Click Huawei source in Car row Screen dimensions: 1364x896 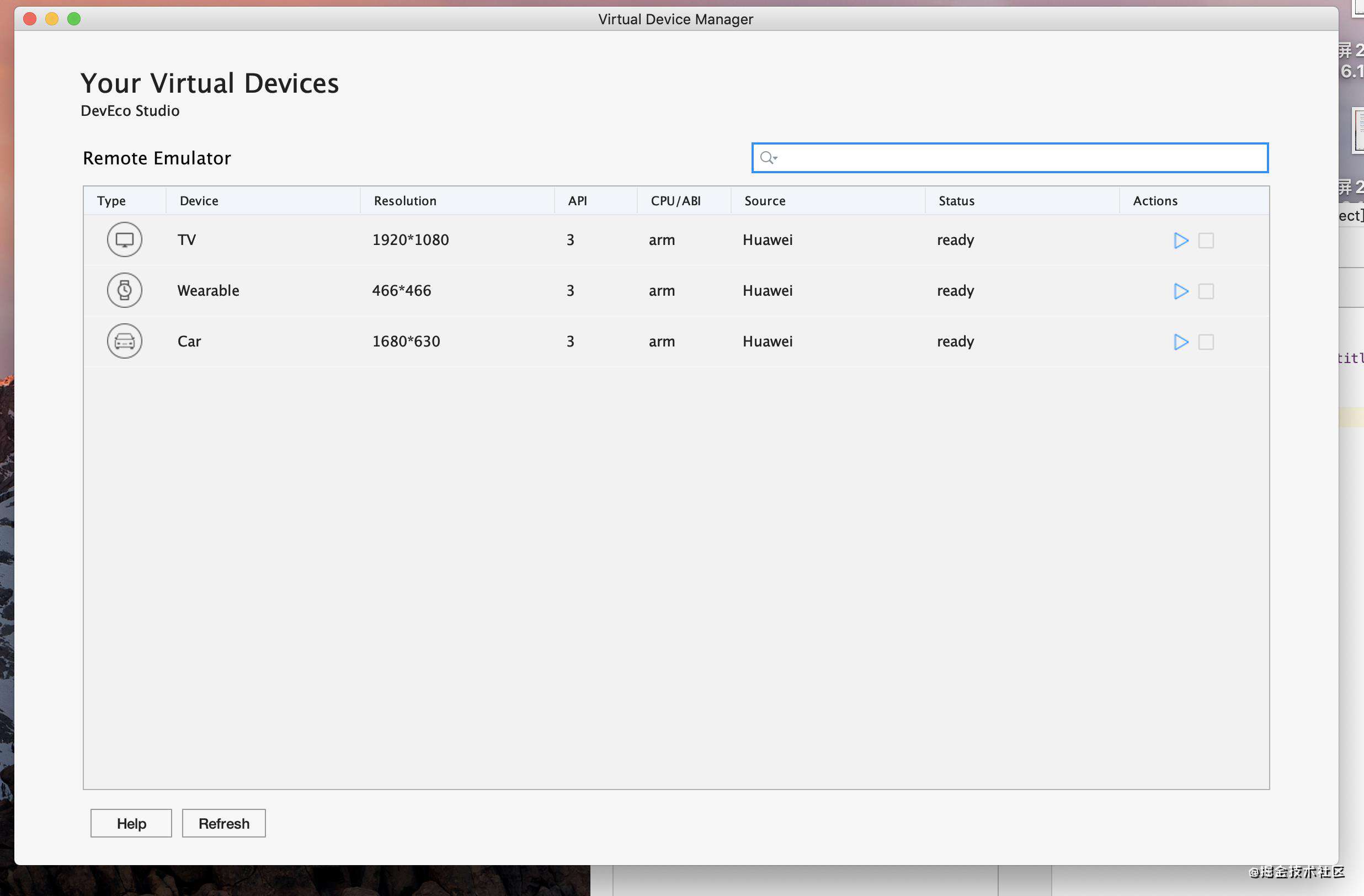click(768, 342)
